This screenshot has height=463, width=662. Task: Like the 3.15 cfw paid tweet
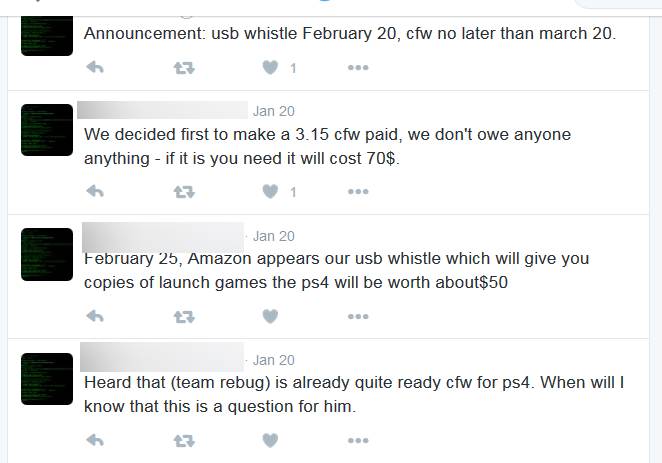click(x=270, y=191)
